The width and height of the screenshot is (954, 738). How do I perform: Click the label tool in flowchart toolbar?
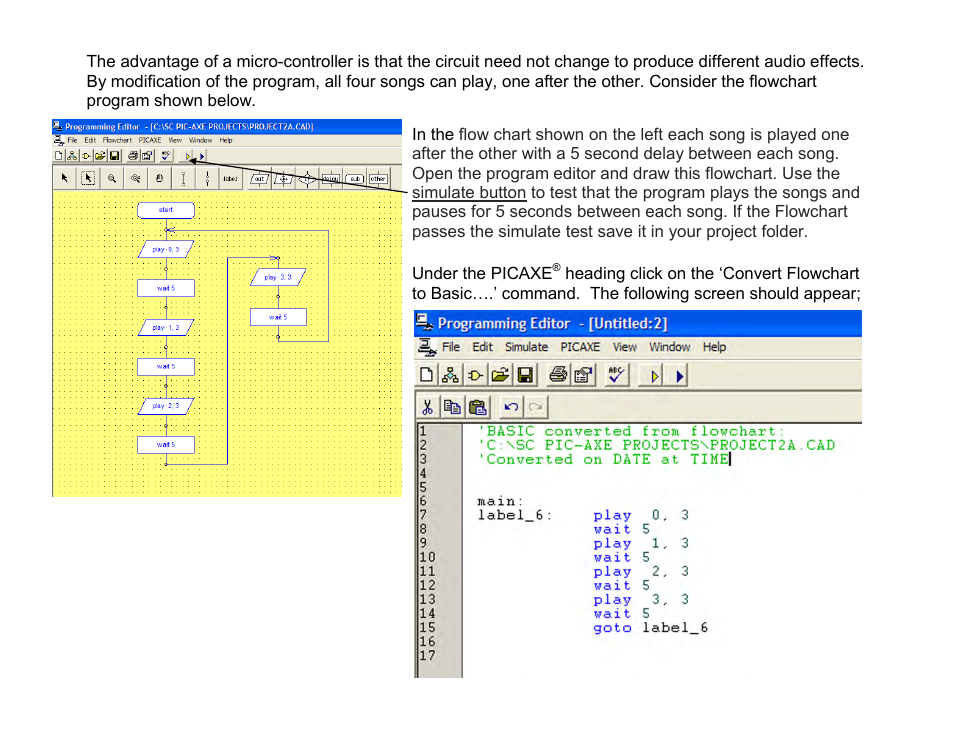pos(230,178)
